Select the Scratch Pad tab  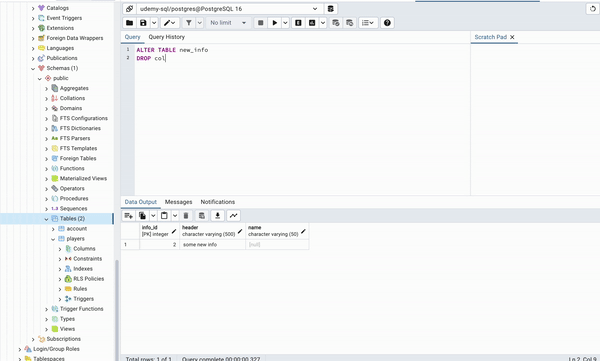[491, 37]
